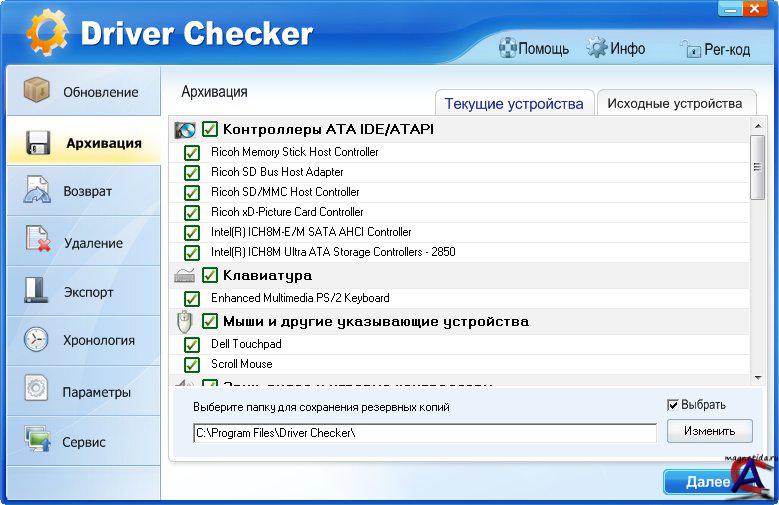This screenshot has width=779, height=505.
Task: Open the Рег-код registration link
Action: pyautogui.click(x=715, y=49)
